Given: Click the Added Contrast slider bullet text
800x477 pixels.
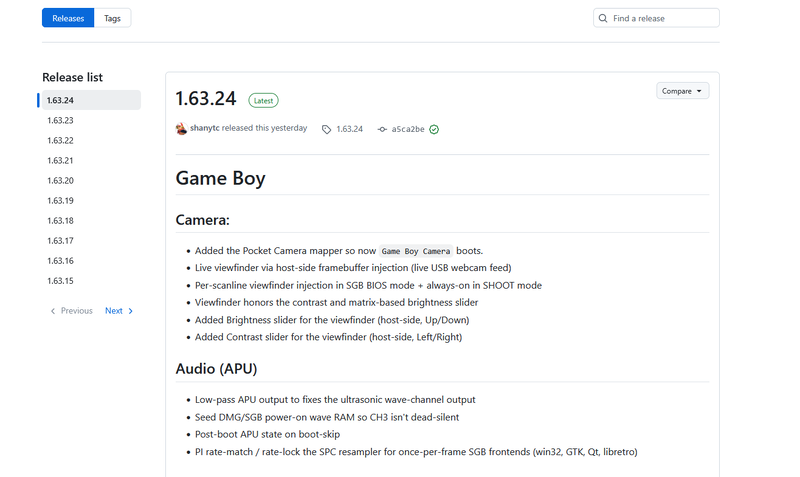Looking at the screenshot, I should click(329, 337).
